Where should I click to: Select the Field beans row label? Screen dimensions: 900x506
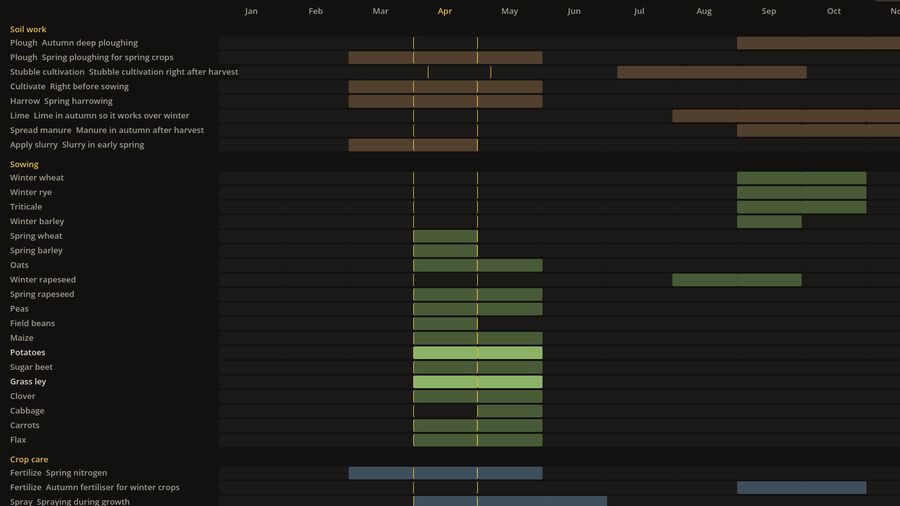32,323
